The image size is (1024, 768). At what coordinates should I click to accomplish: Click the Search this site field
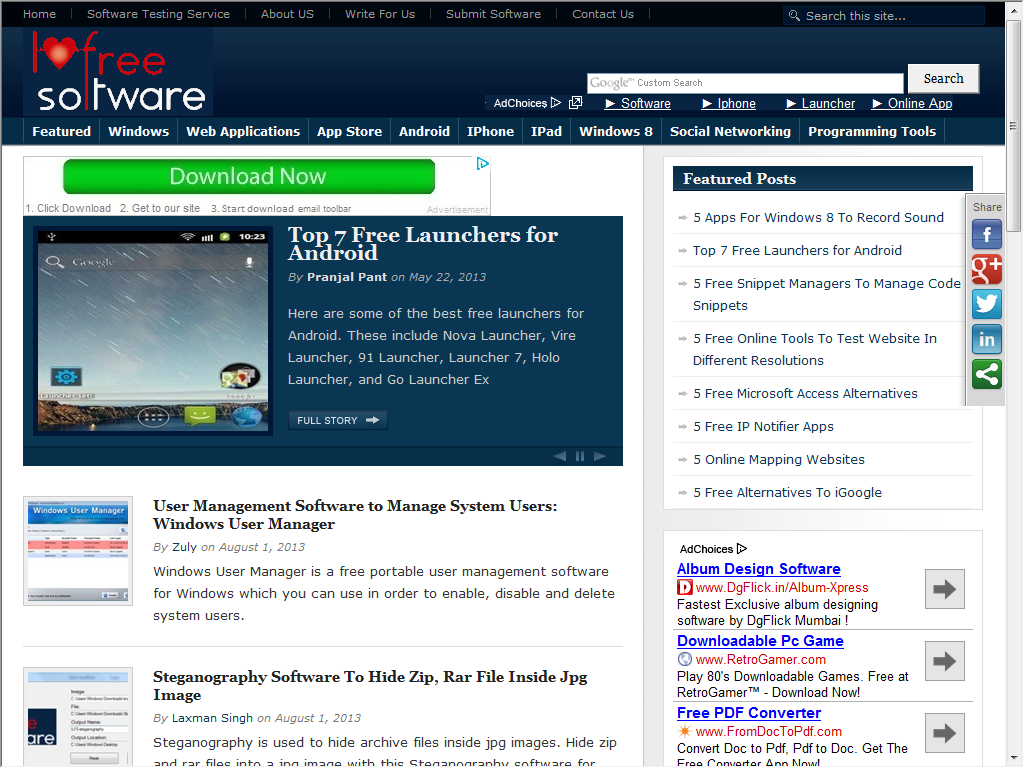tap(883, 15)
